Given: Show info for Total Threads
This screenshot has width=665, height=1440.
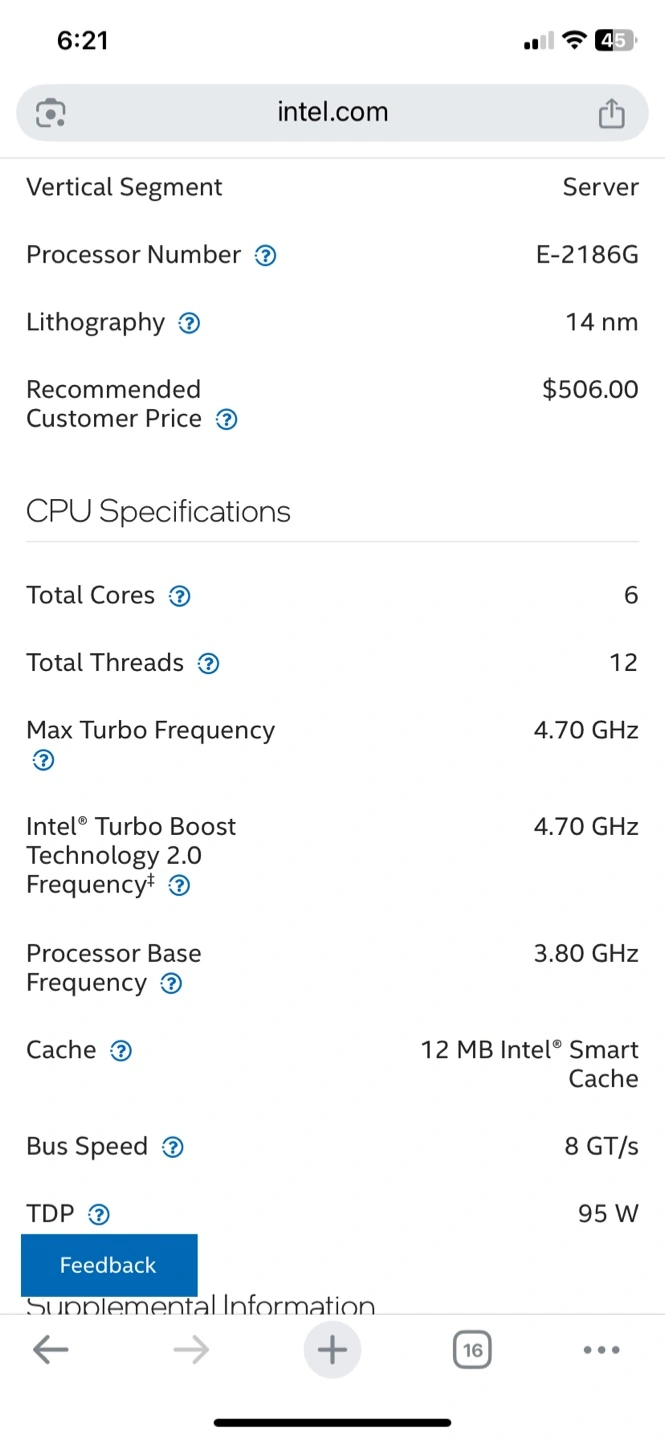Looking at the screenshot, I should (x=208, y=664).
